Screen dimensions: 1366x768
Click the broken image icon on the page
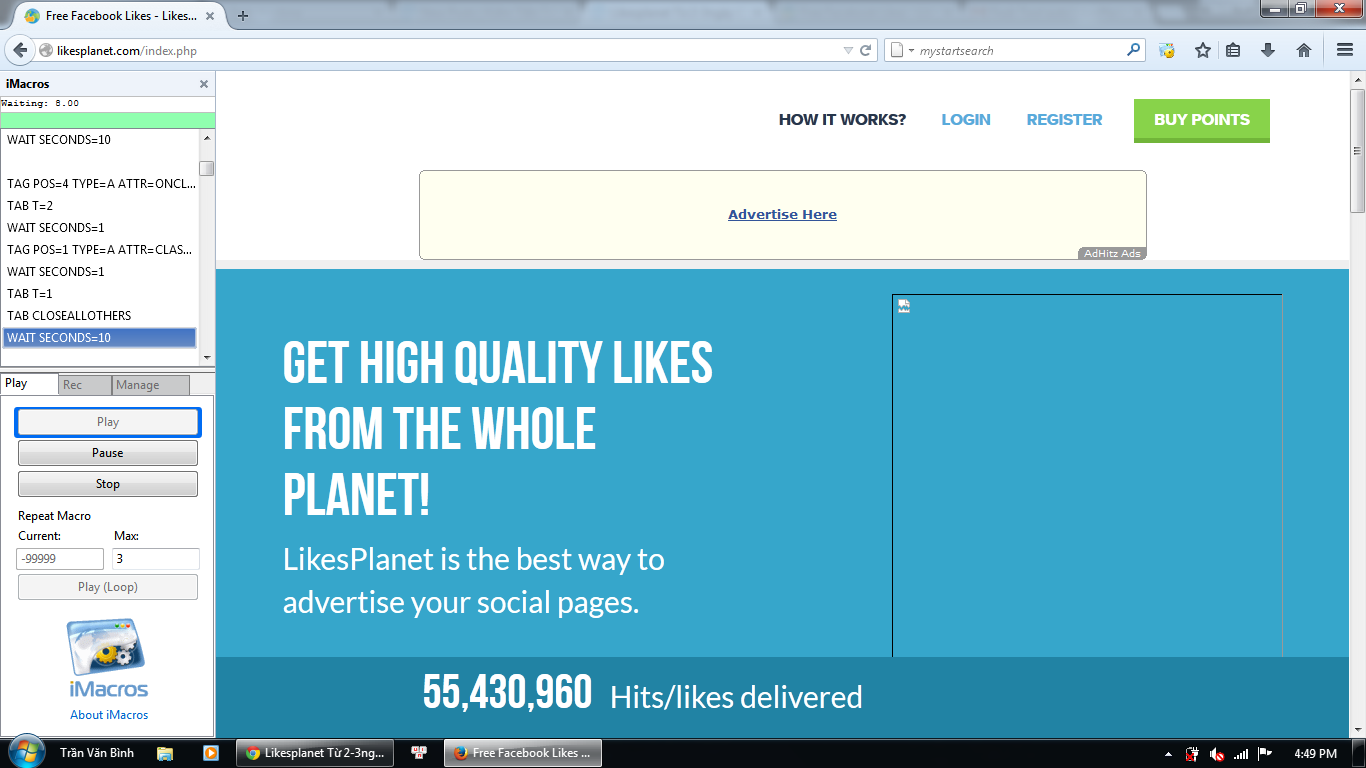pos(904,306)
